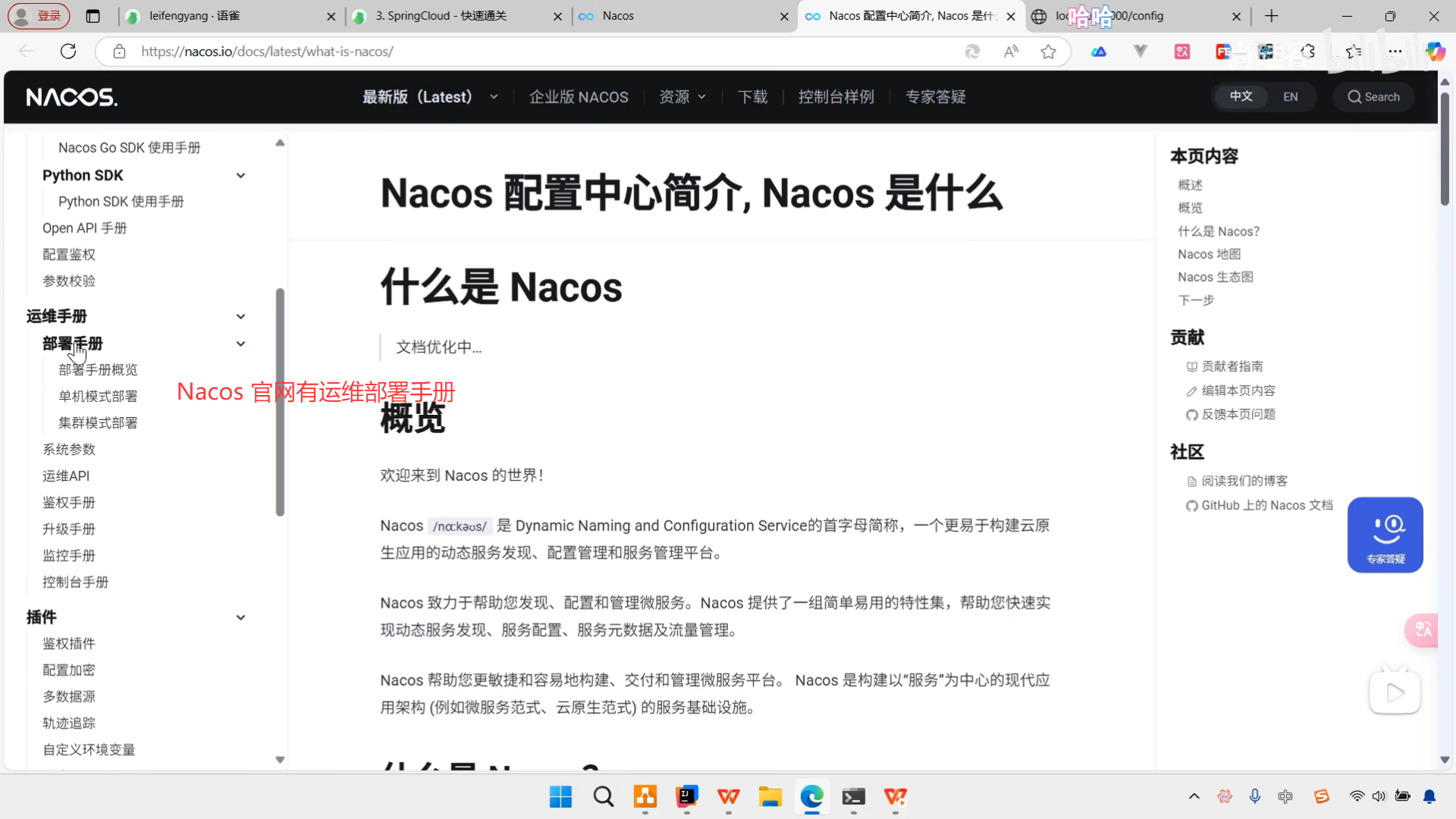Viewport: 1456px width, 819px height.
Task: Click the 专家答疑 floating assistant icon
Action: (x=1385, y=535)
